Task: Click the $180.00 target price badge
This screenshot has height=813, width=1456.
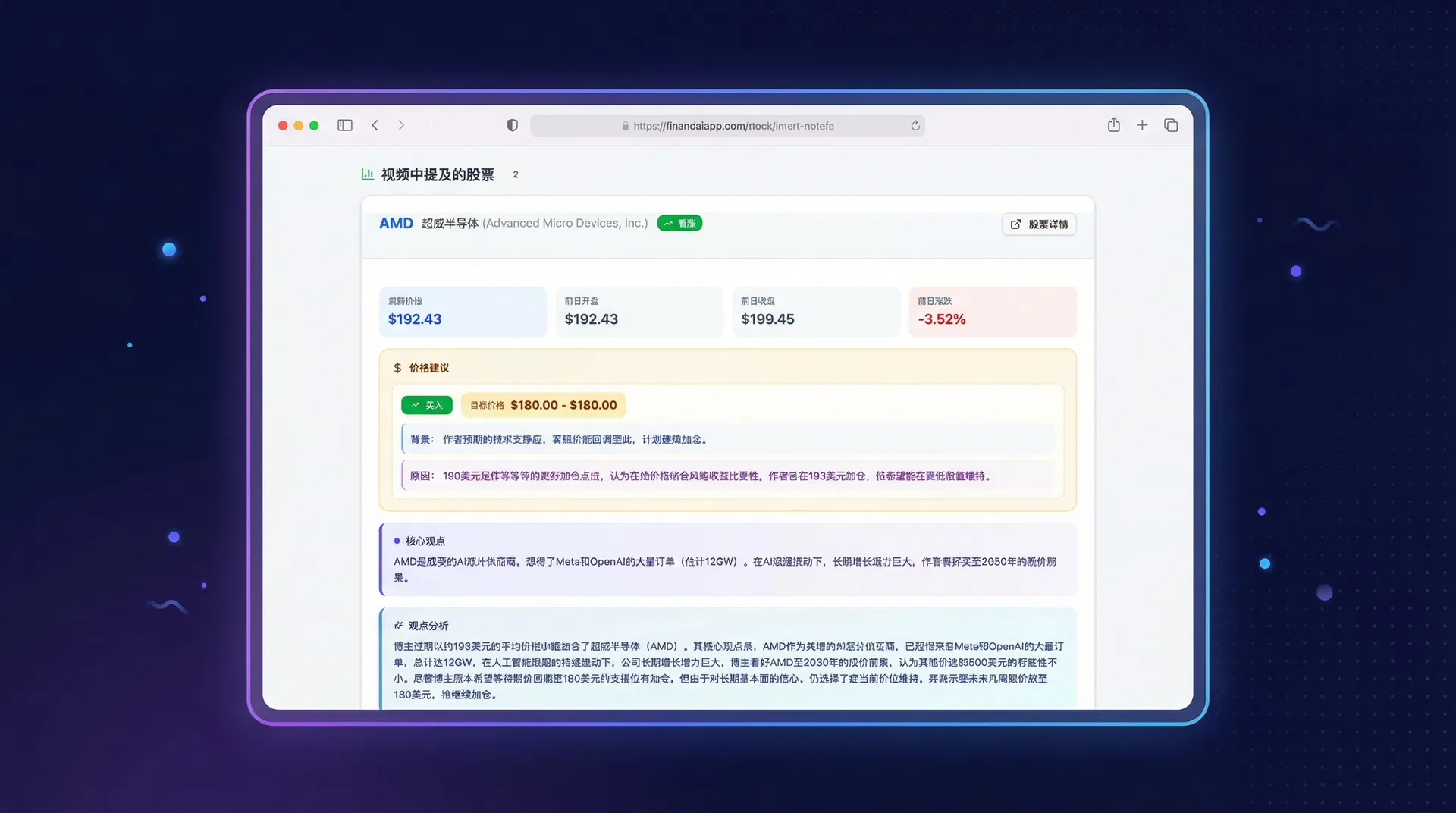Action: click(x=544, y=405)
